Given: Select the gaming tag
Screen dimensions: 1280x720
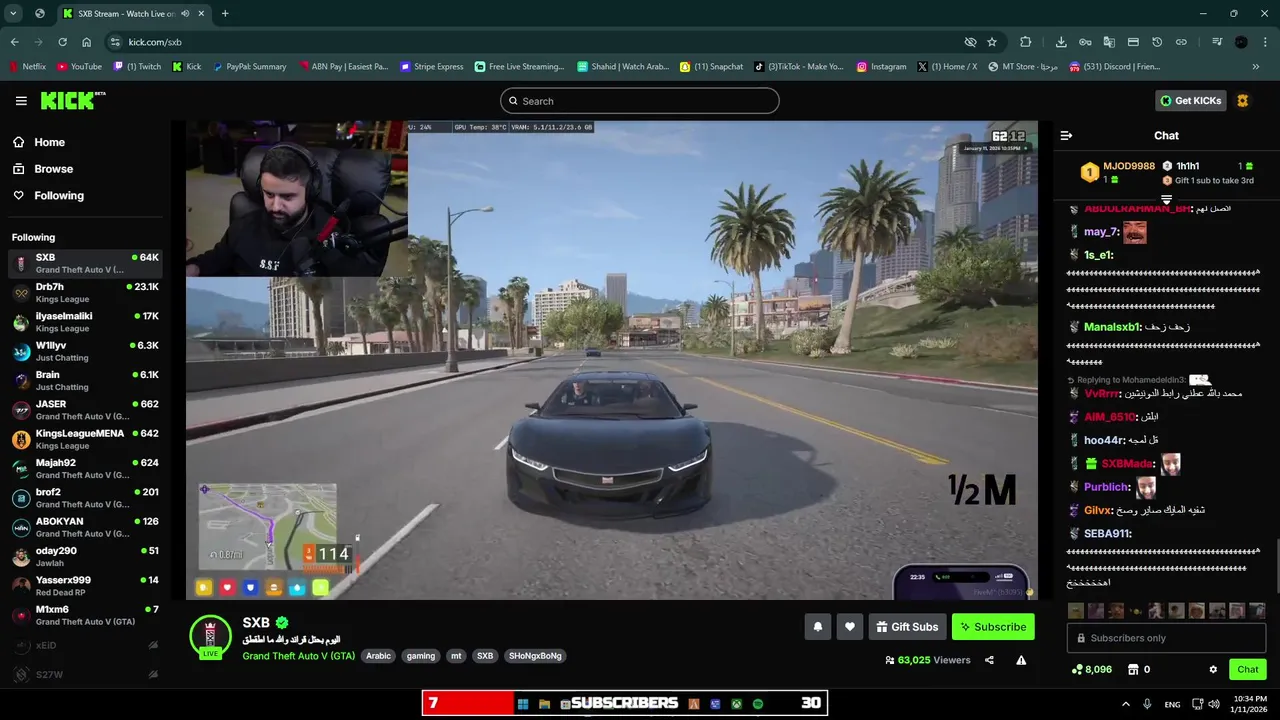Looking at the screenshot, I should click(x=421, y=656).
